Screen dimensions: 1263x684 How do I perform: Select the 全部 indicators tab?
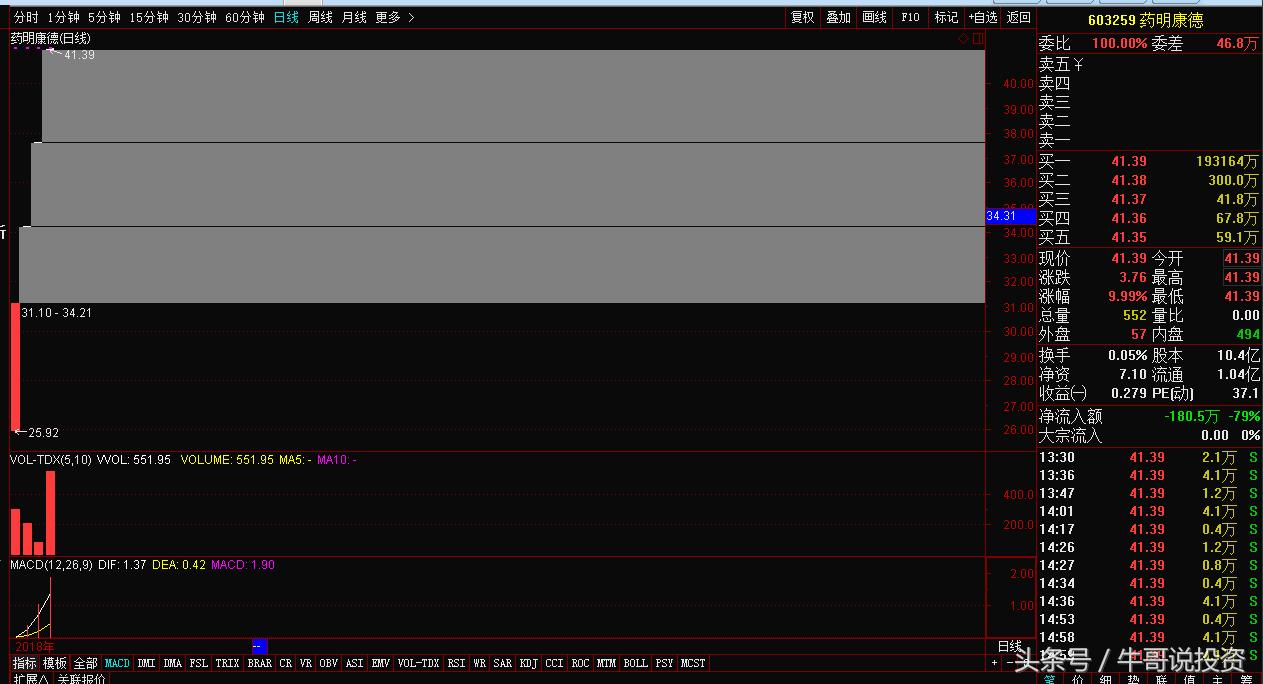86,663
